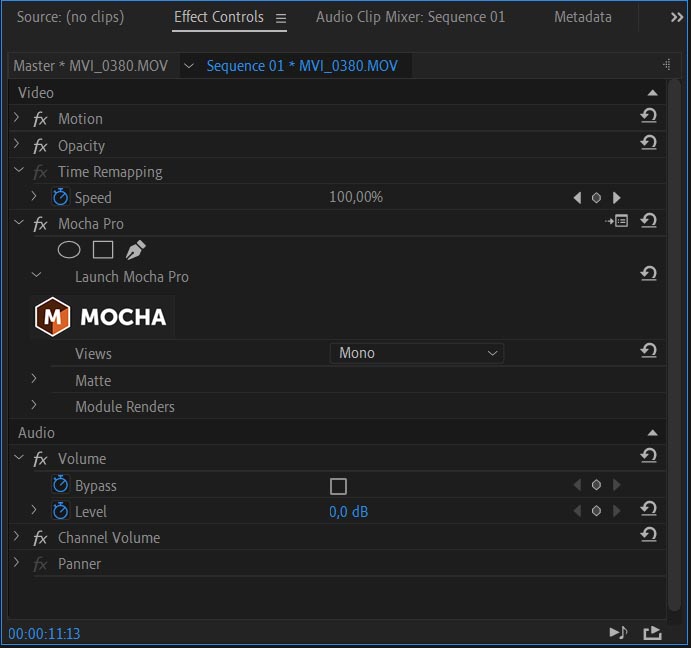Image resolution: width=691 pixels, height=648 pixels.
Task: Reset the Level parameter
Action: 649,509
